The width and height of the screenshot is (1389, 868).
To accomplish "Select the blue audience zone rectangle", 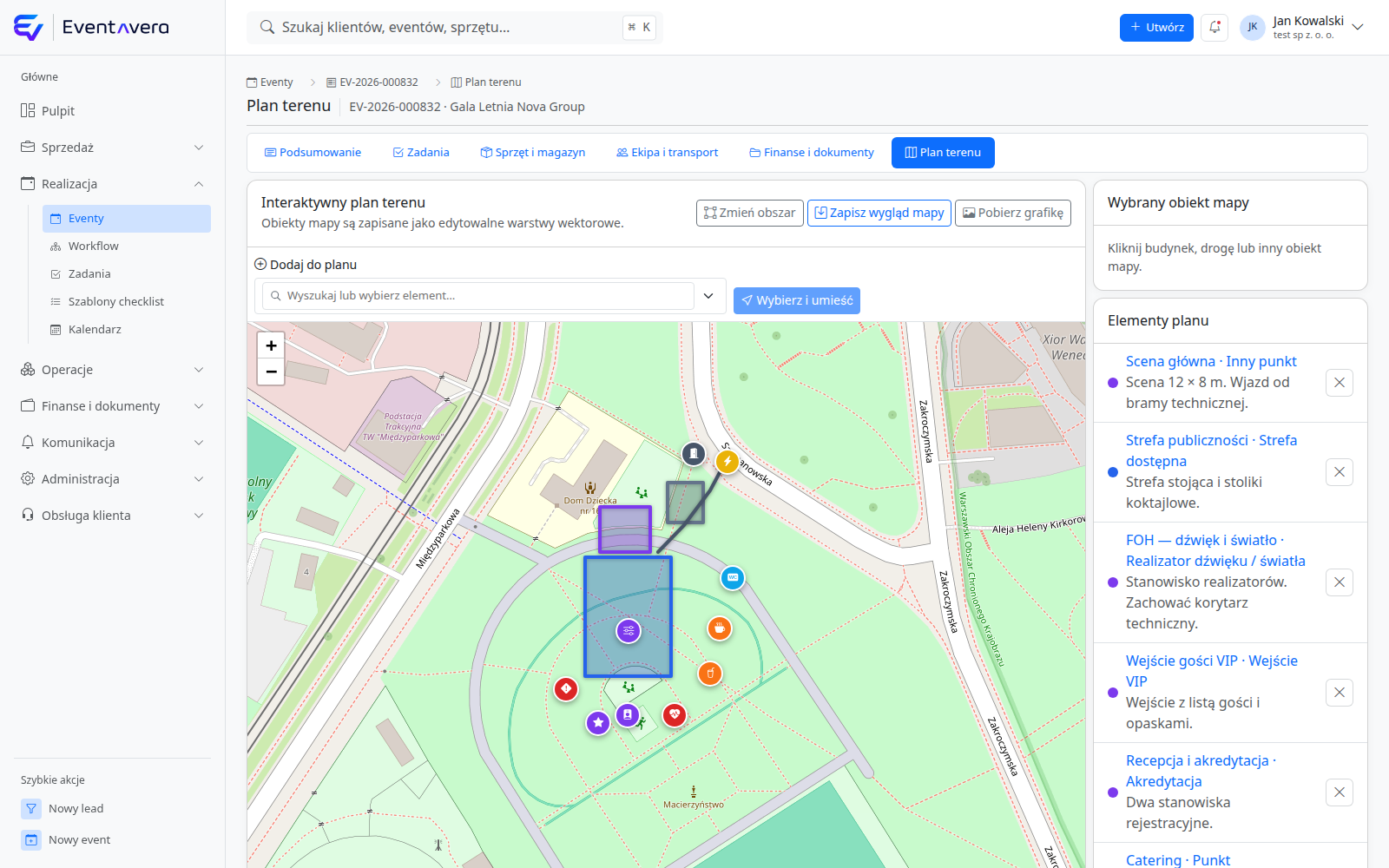I will pos(628,616).
